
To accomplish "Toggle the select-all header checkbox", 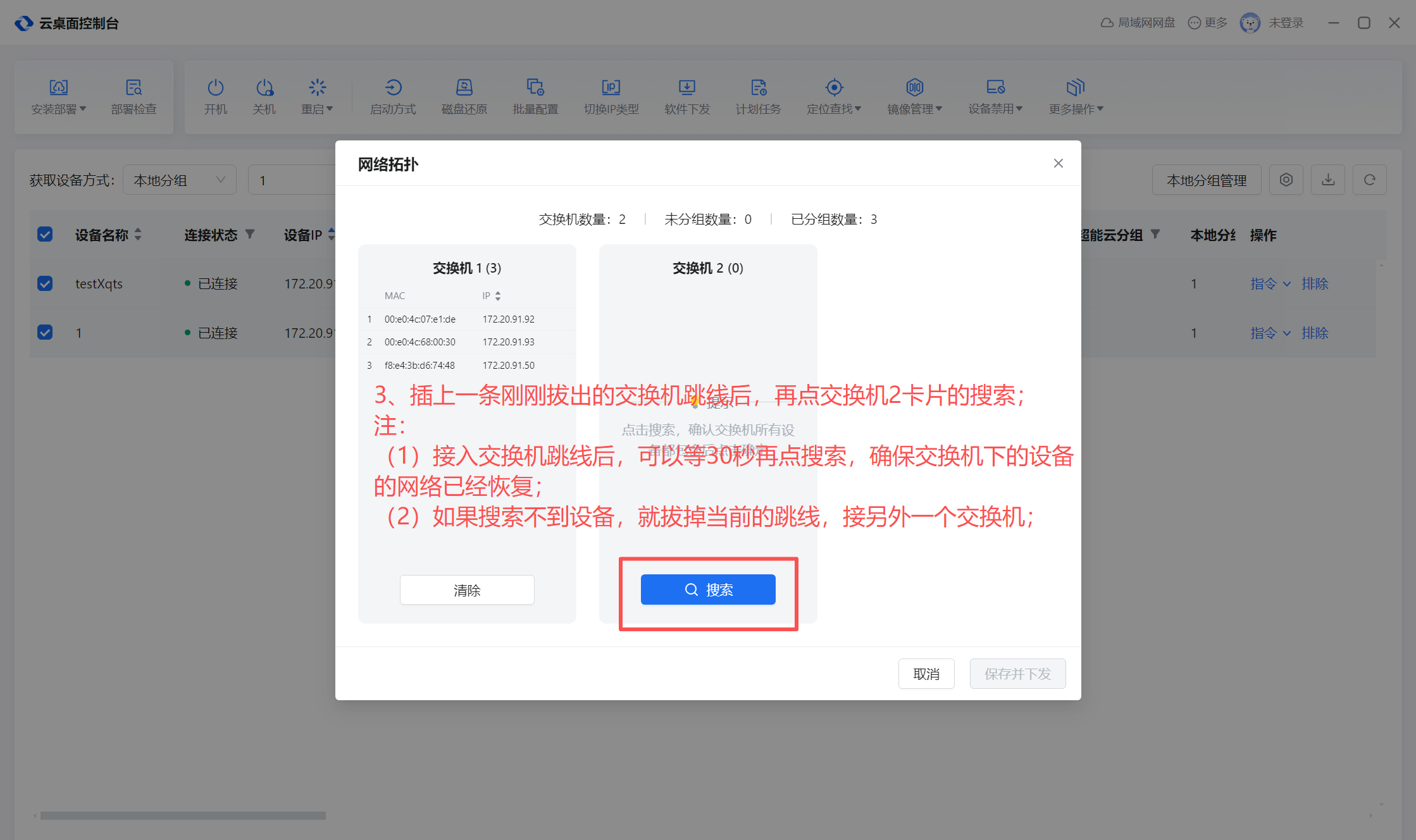I will point(45,235).
